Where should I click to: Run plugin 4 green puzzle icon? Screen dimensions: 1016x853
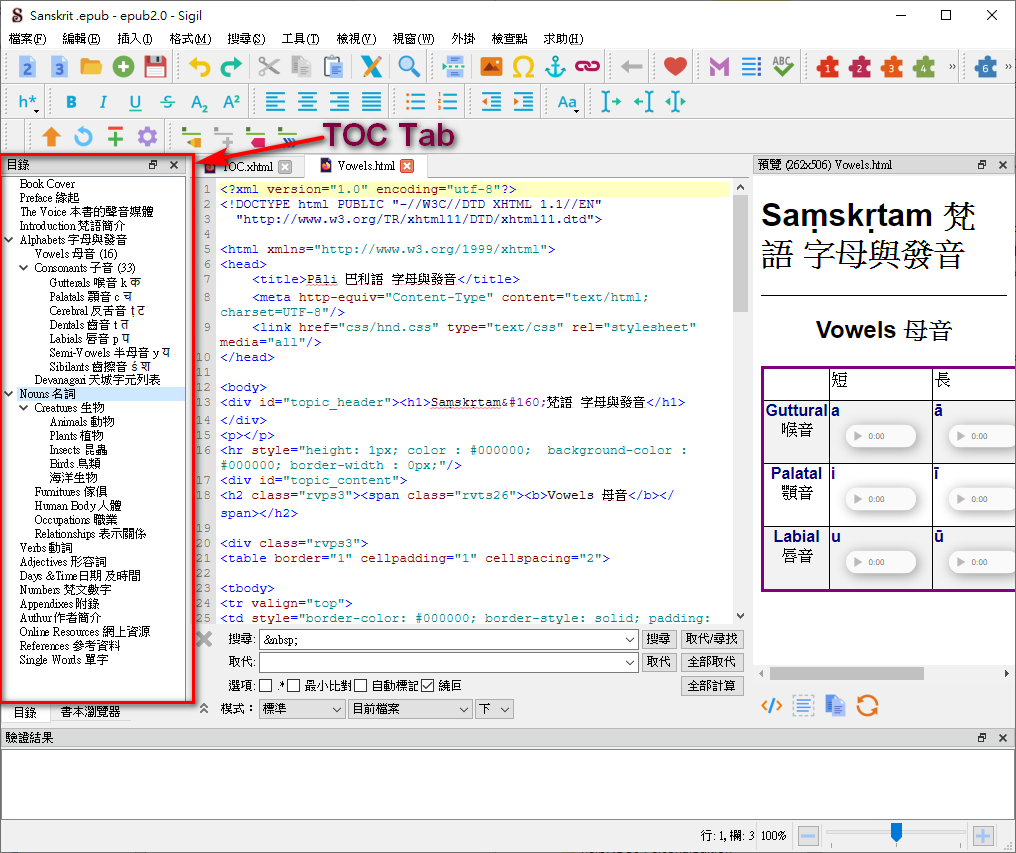point(924,67)
